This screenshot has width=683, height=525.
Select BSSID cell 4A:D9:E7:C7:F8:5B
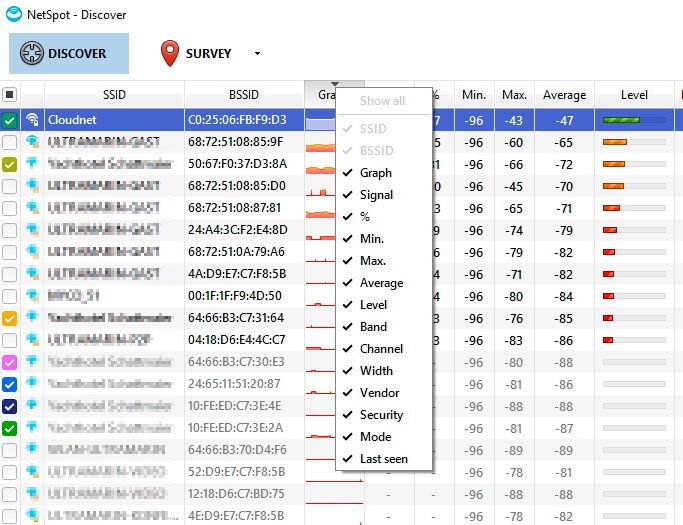[x=244, y=274]
